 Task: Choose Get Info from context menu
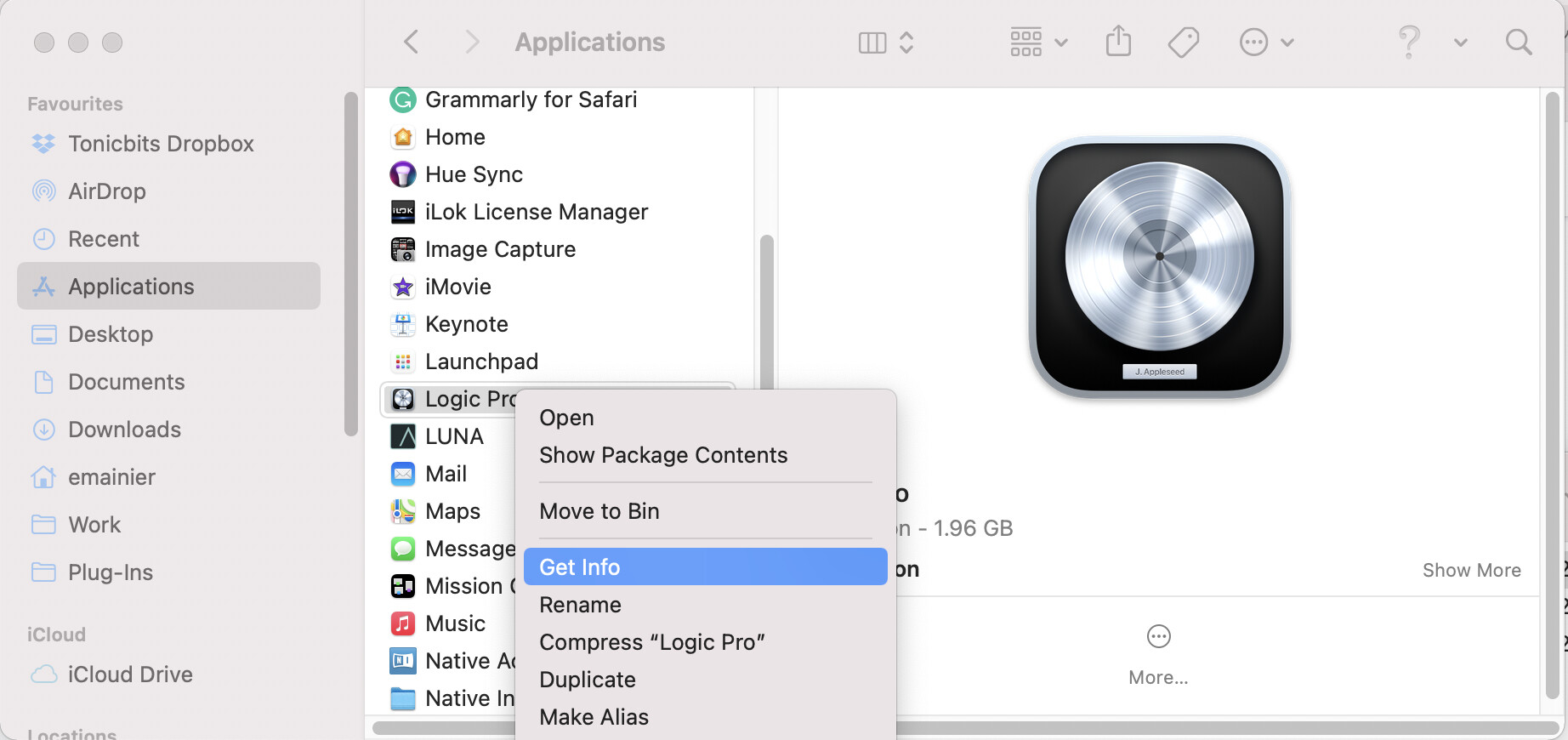706,567
